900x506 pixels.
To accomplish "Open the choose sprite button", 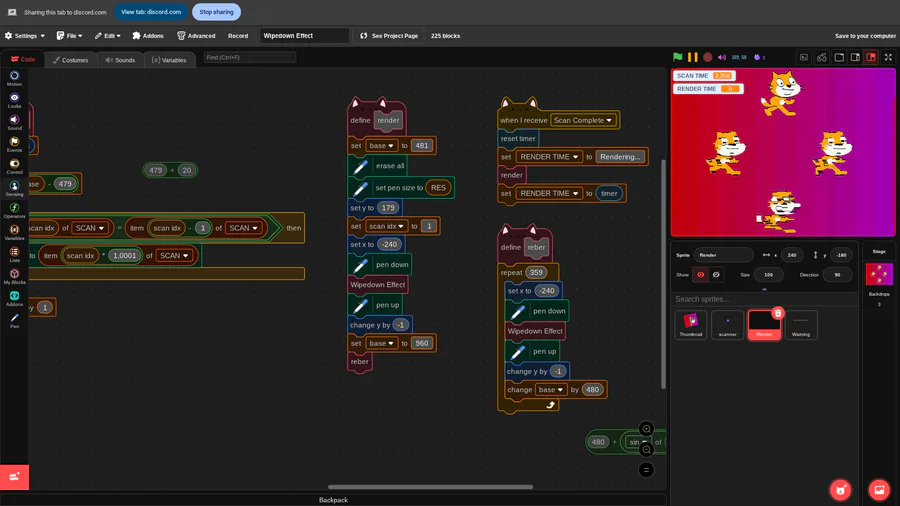I will (x=840, y=489).
